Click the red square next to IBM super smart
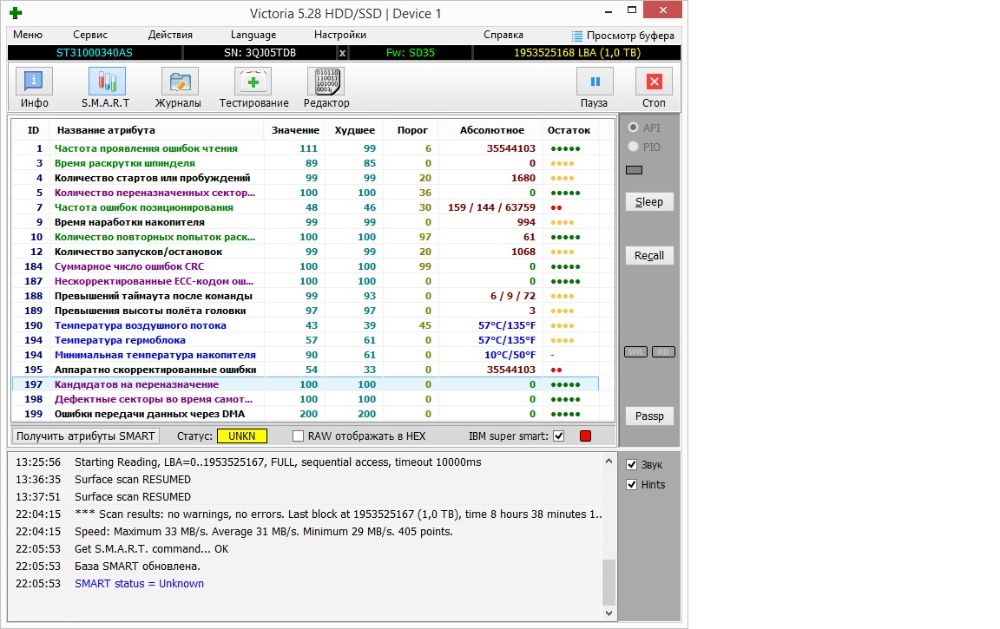Screen dimensions: 1000x629 (x=585, y=436)
